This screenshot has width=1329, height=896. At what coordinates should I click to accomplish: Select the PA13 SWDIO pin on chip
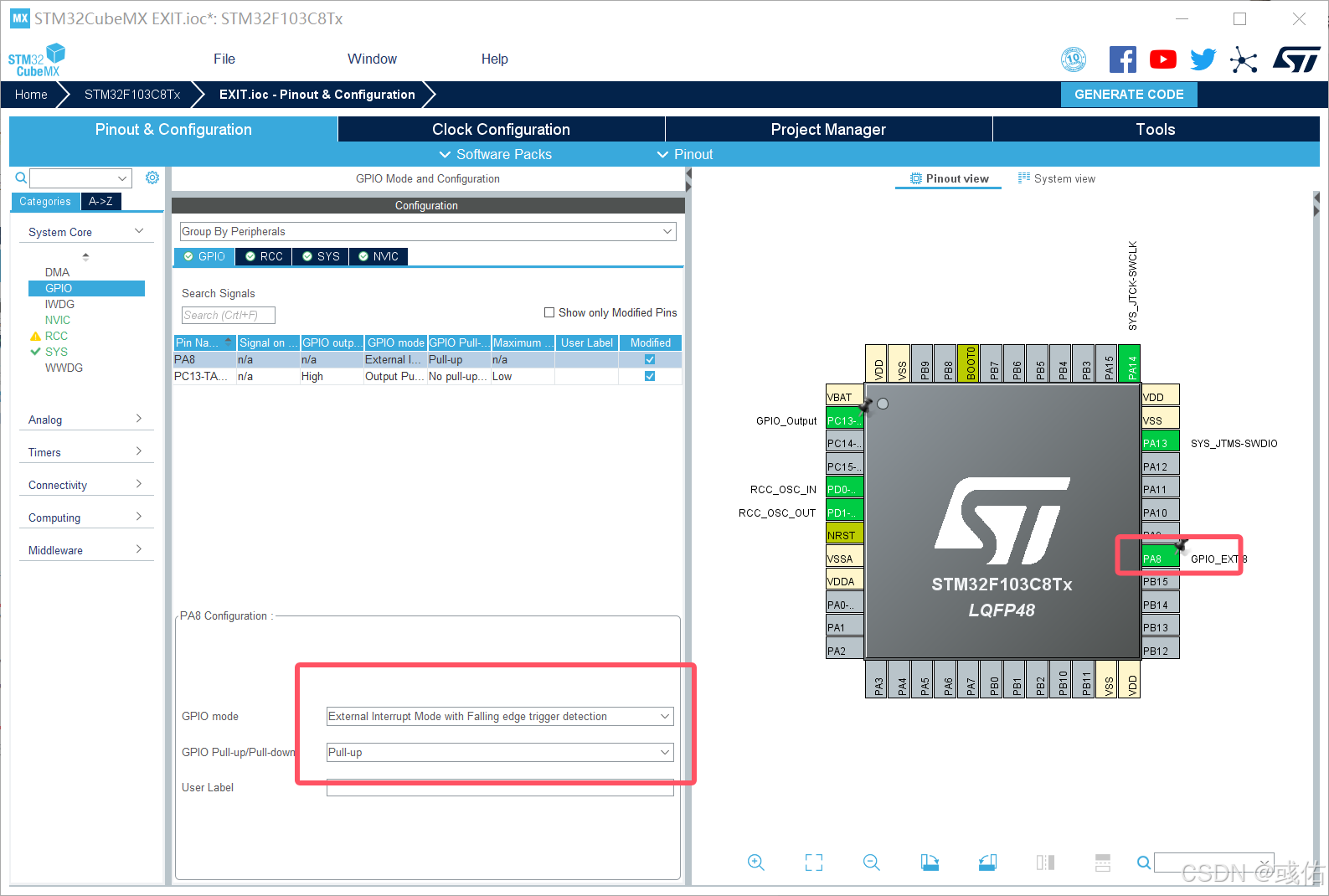pyautogui.click(x=1161, y=443)
